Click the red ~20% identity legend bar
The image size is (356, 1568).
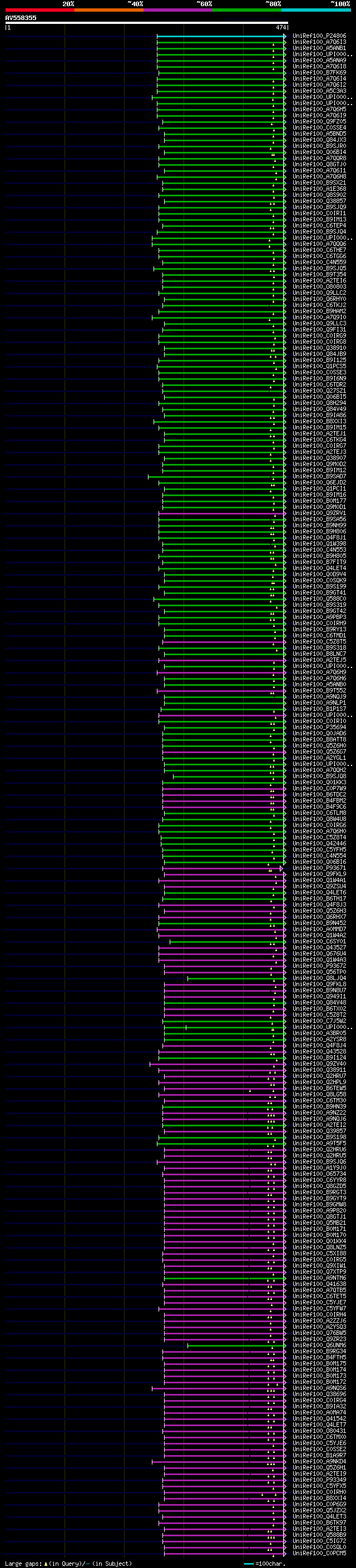39,10
